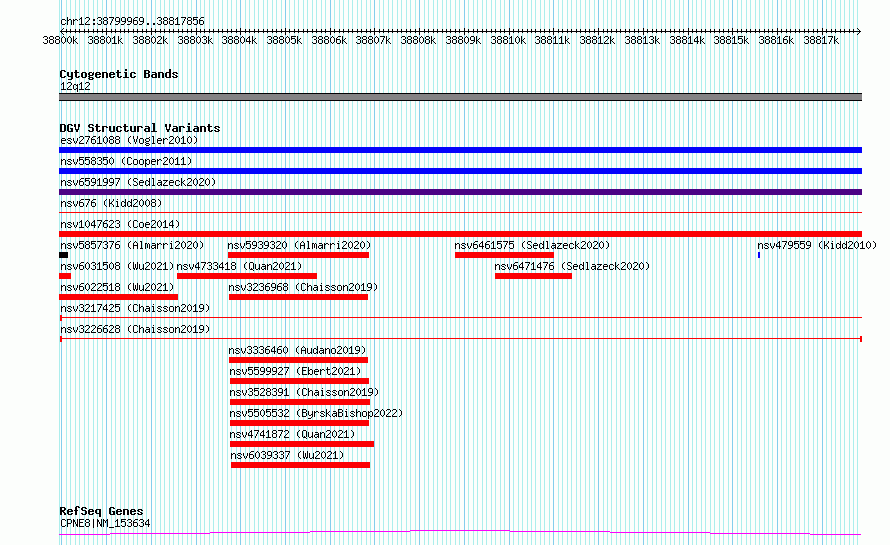Open the nsv1047623 (Coe2014) variant label

(x=120, y=224)
